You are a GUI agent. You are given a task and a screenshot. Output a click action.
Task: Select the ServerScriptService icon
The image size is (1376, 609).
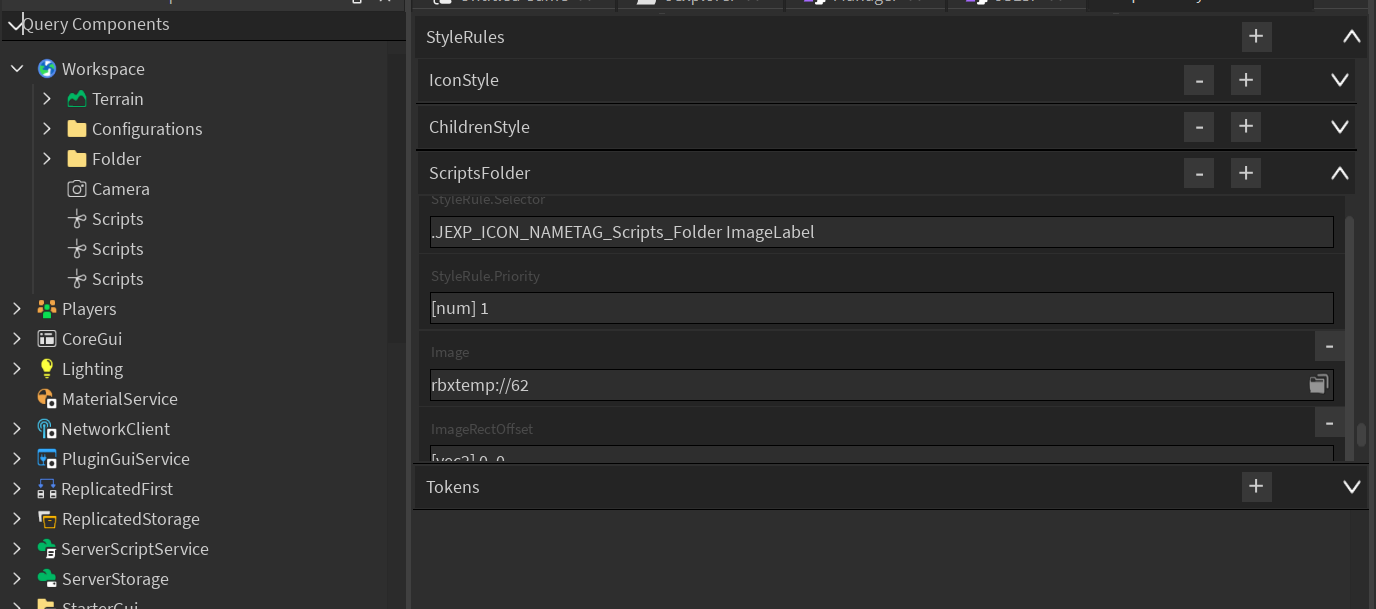[x=47, y=549]
